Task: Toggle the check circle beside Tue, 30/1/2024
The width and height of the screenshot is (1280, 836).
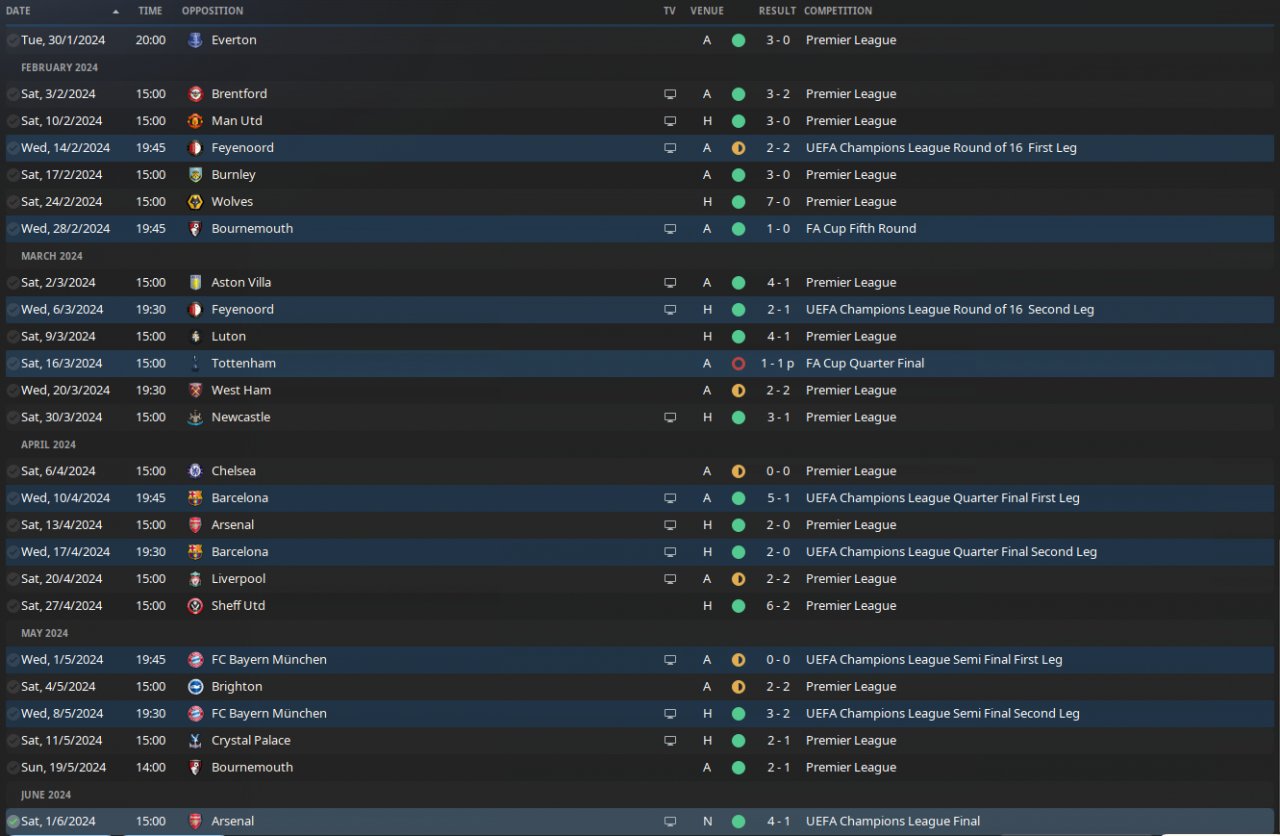Action: (13, 40)
